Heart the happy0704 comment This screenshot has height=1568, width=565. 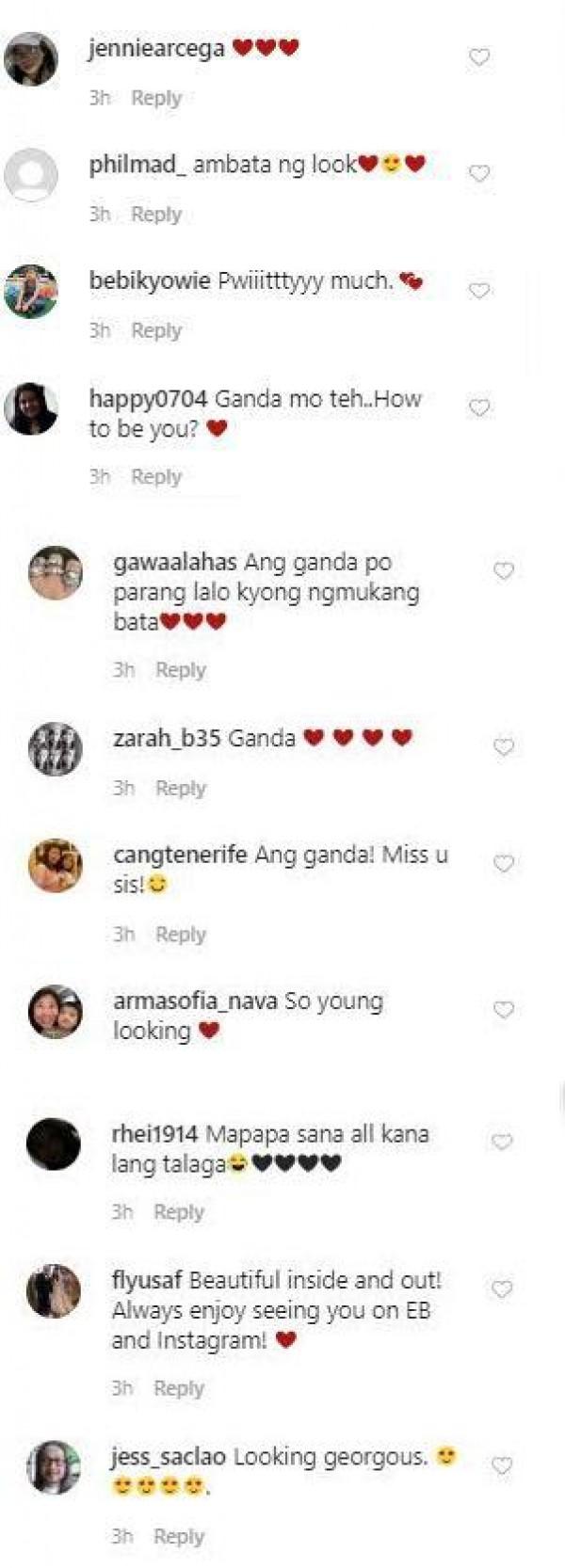pos(479,408)
